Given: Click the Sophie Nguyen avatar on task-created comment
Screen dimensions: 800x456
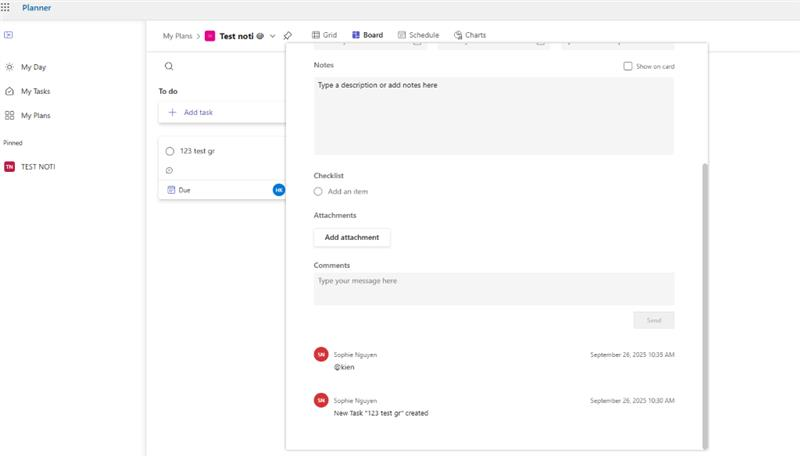Looking at the screenshot, I should coord(321,400).
